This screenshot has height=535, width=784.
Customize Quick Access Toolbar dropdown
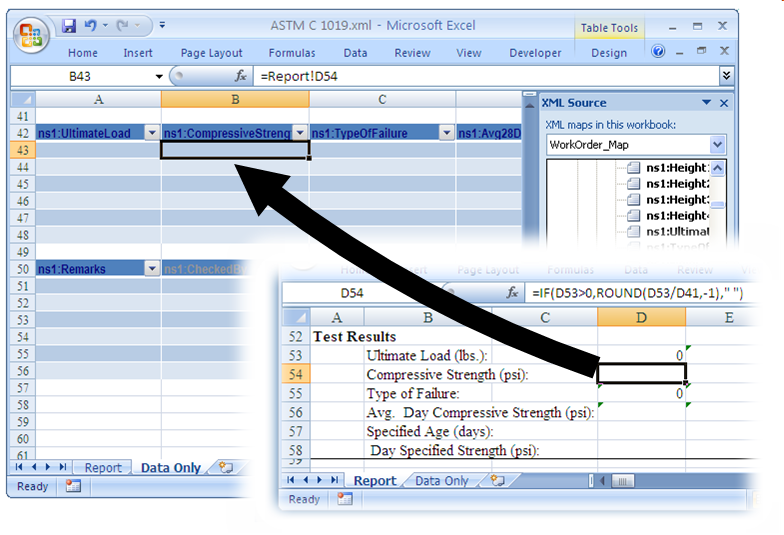pyautogui.click(x=162, y=24)
